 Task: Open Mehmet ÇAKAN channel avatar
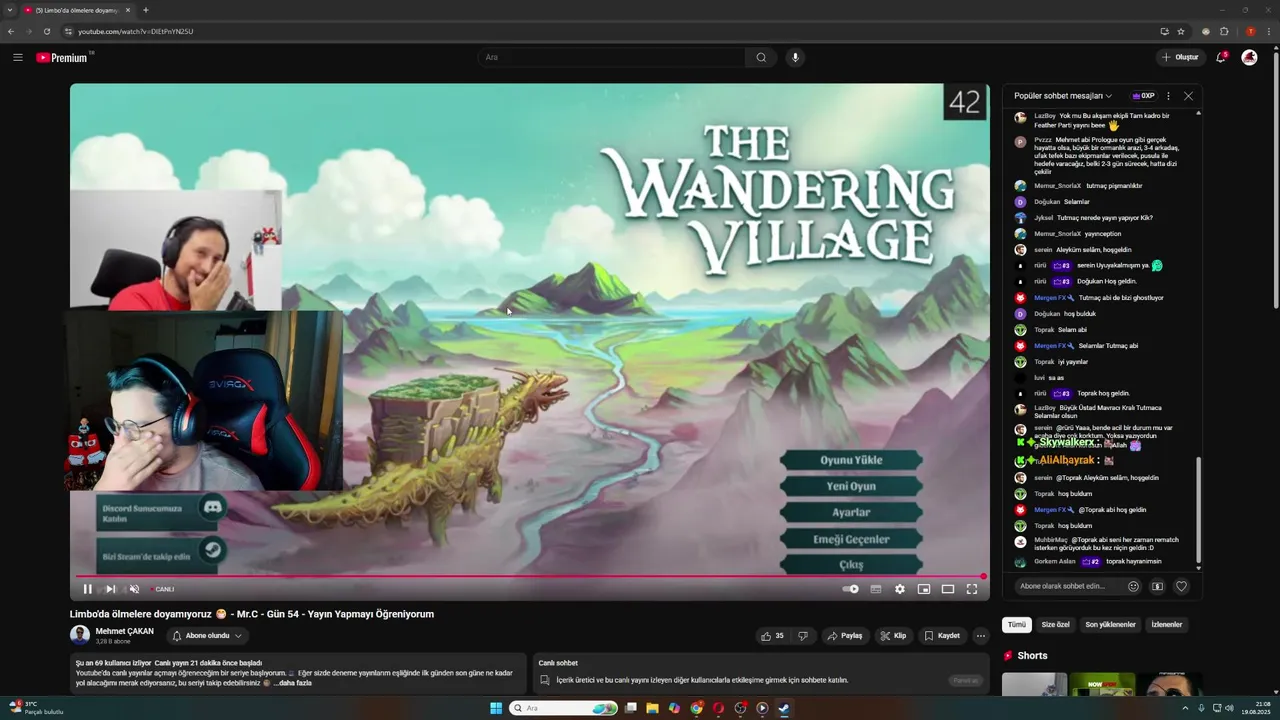pos(80,635)
